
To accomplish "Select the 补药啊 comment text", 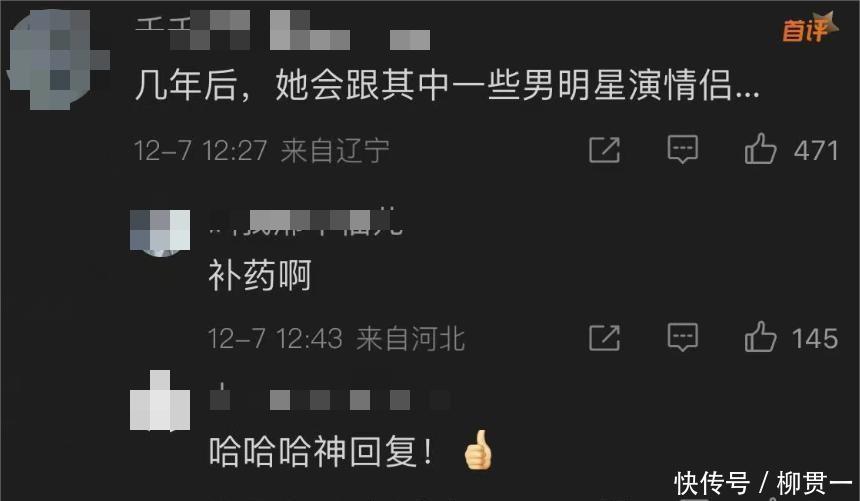I will pyautogui.click(x=260, y=275).
